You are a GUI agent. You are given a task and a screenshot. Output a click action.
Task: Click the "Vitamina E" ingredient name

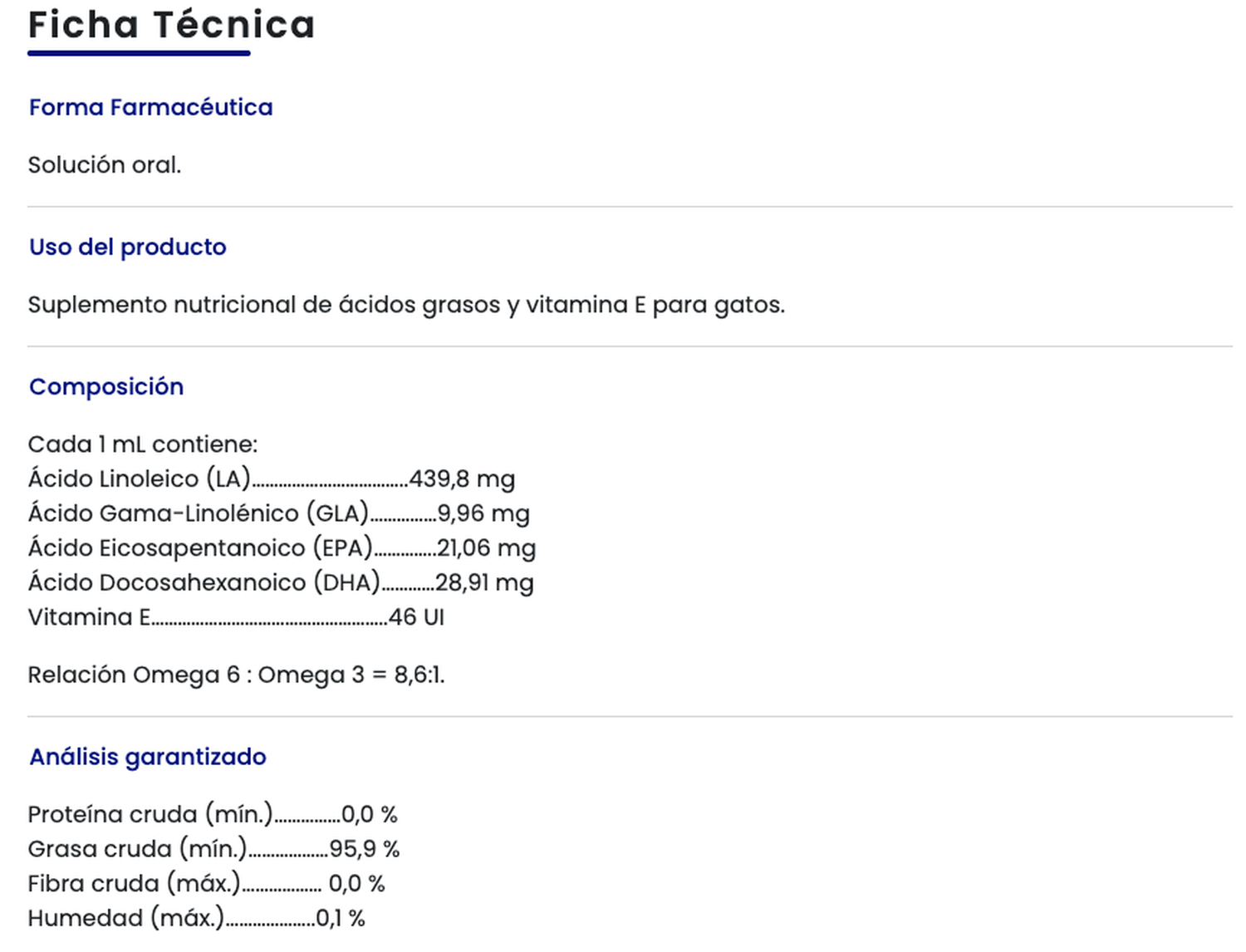(x=89, y=617)
